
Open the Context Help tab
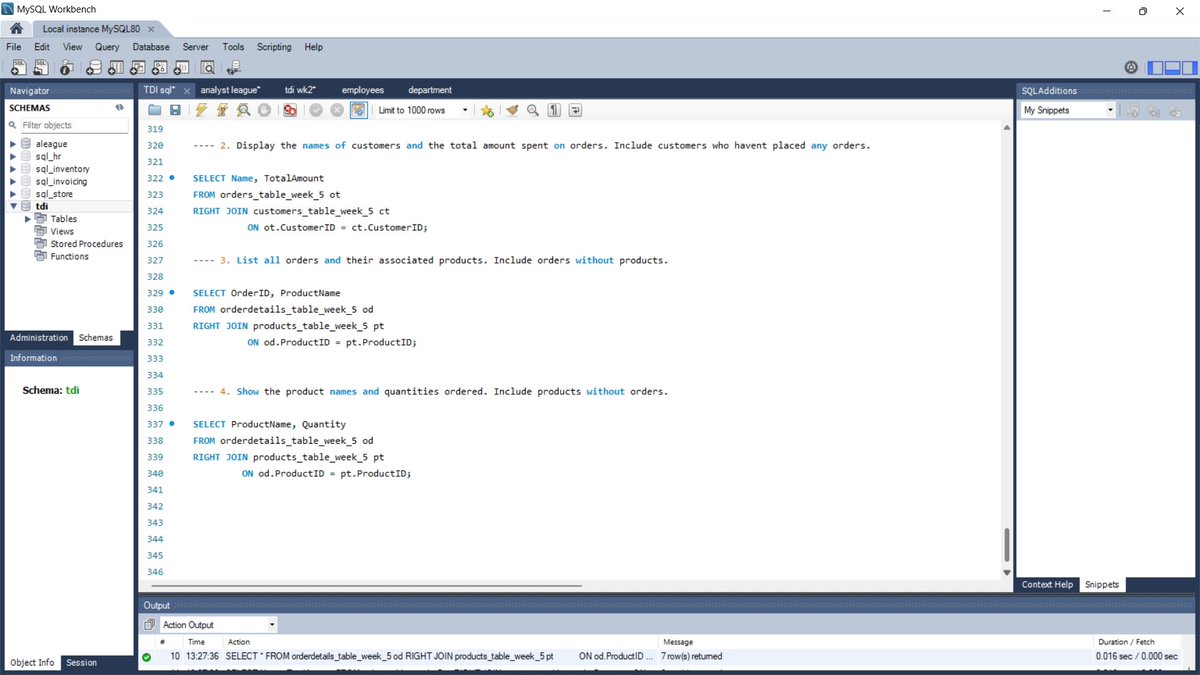click(x=1047, y=585)
